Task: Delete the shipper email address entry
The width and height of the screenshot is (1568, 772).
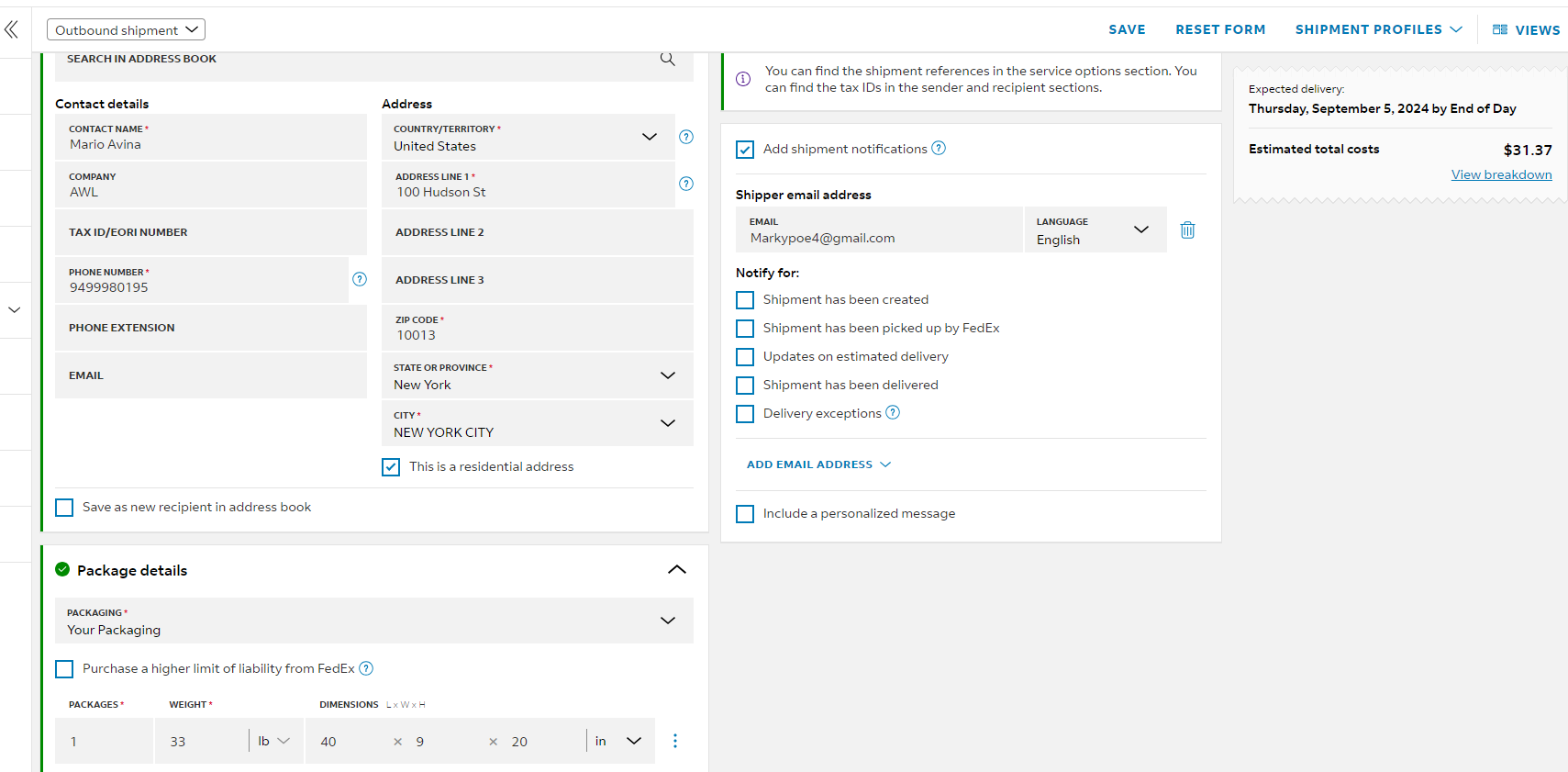Action: pos(1187,229)
